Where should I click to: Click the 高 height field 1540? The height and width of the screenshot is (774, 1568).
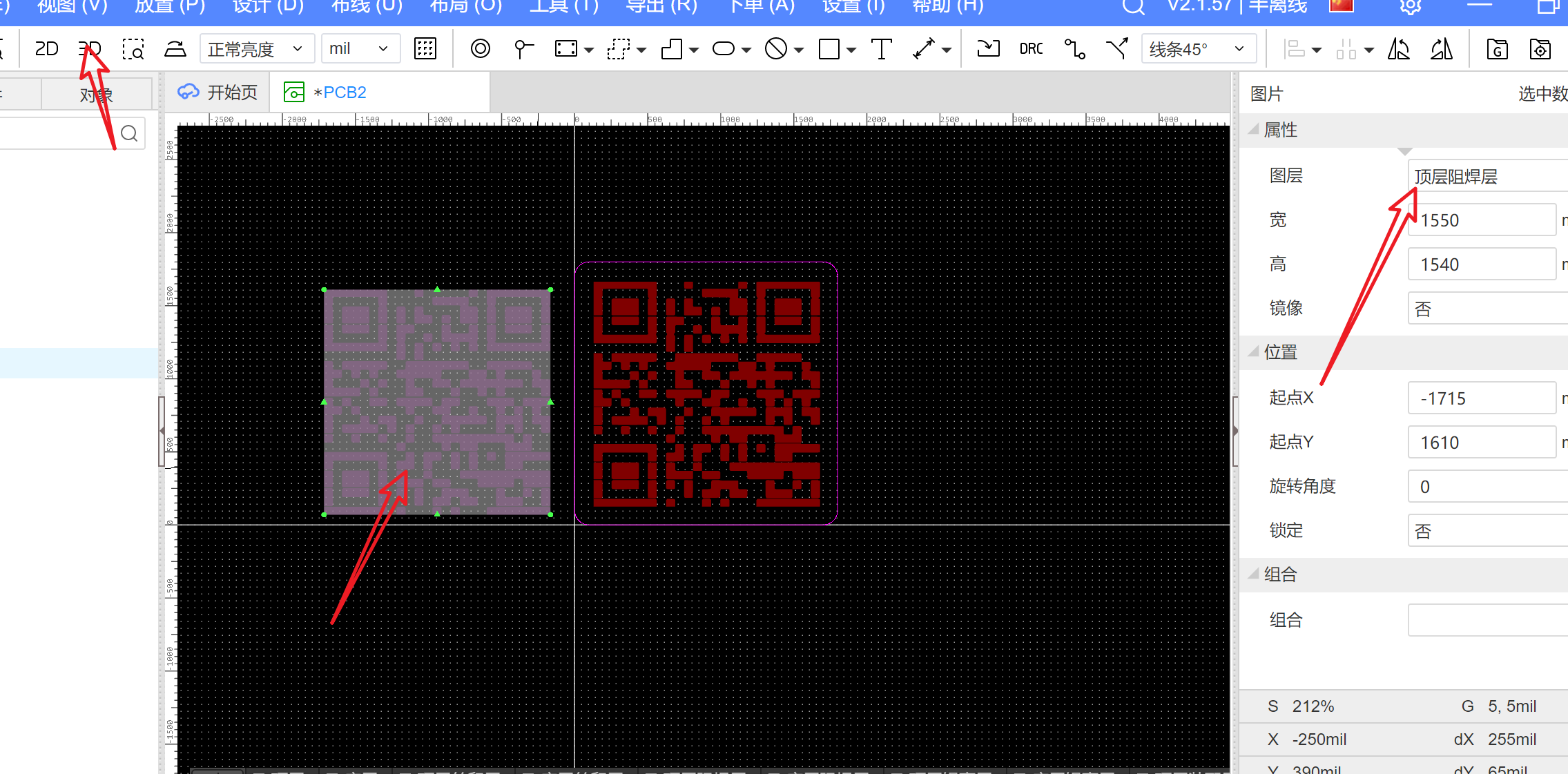pos(1482,264)
